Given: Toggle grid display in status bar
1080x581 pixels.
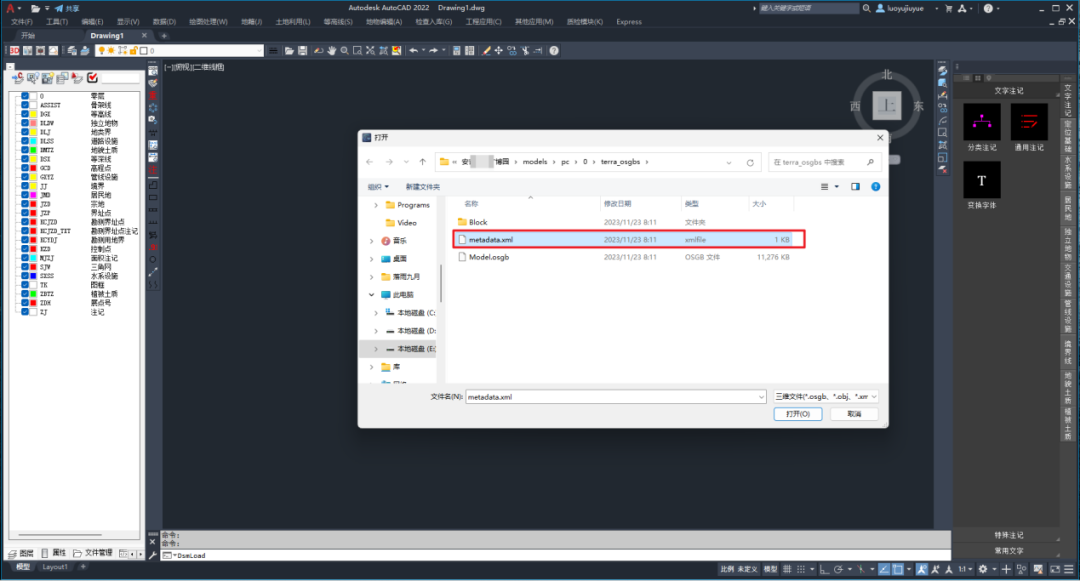Looking at the screenshot, I should tap(787, 569).
